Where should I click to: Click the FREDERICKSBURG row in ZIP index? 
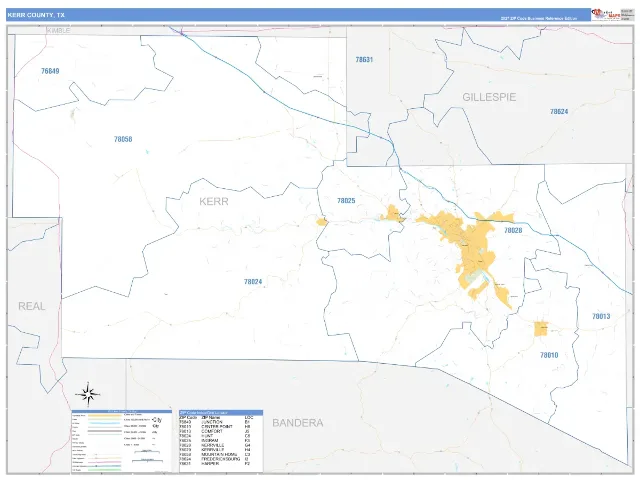pyautogui.click(x=215, y=459)
